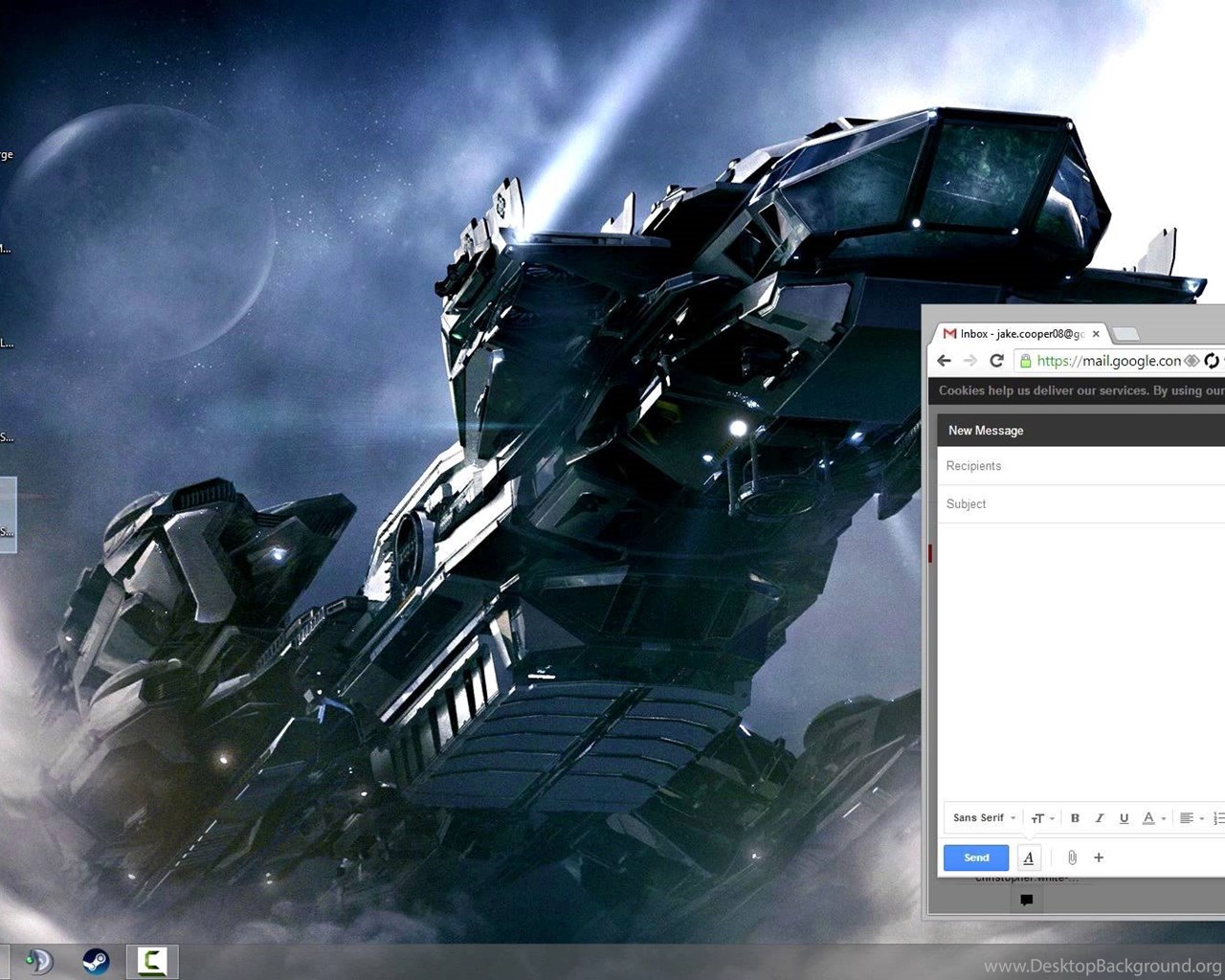1225x980 pixels.
Task: Reload the Gmail page
Action: (996, 361)
